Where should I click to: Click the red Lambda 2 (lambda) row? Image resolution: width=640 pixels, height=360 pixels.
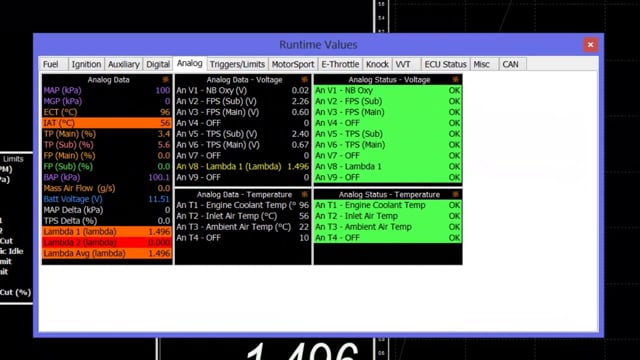107,242
